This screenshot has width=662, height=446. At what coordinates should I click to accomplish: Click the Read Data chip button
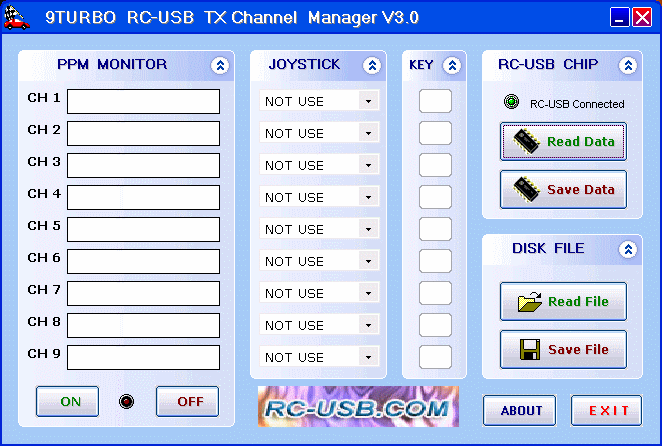[563, 141]
